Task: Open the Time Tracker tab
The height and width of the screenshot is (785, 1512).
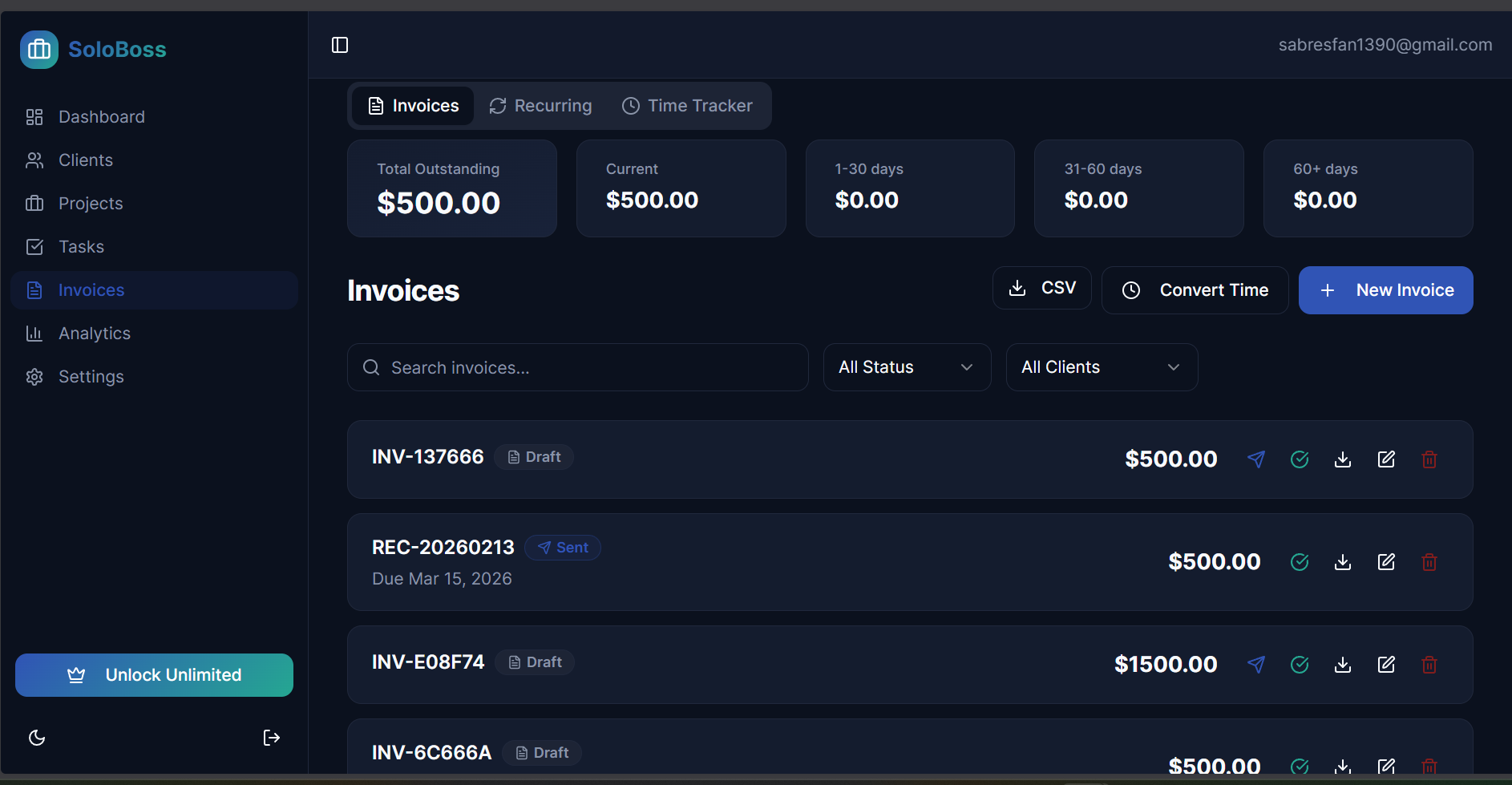Action: [687, 105]
